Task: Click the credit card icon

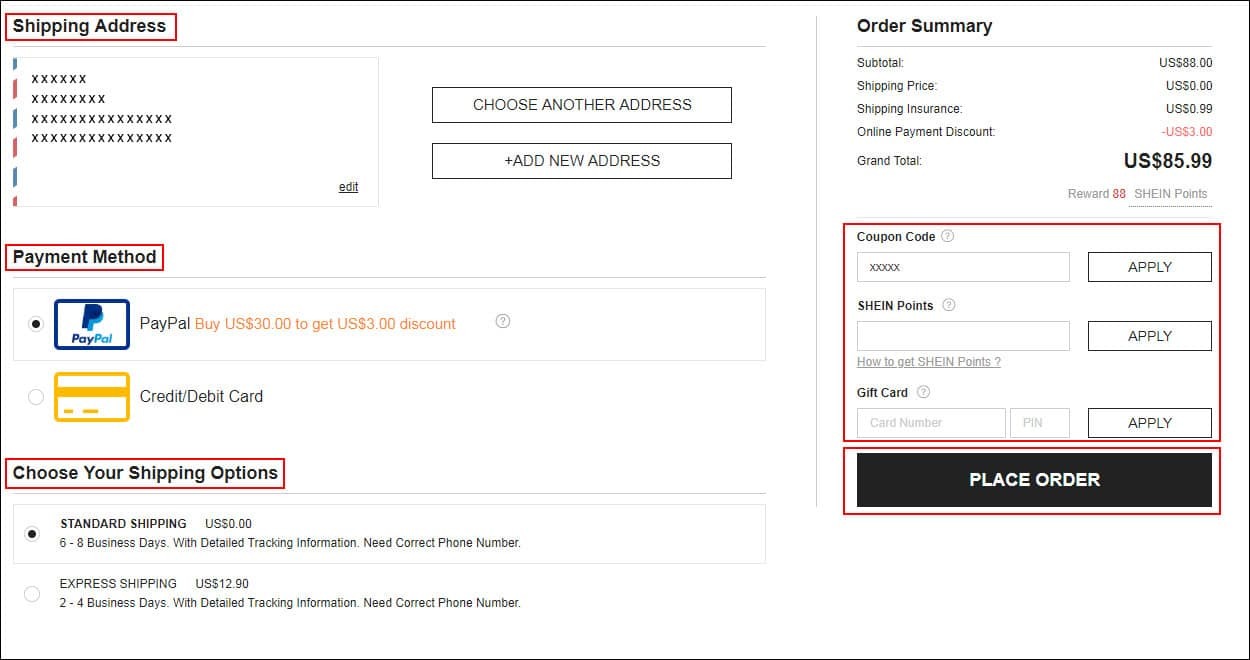Action: click(x=92, y=396)
